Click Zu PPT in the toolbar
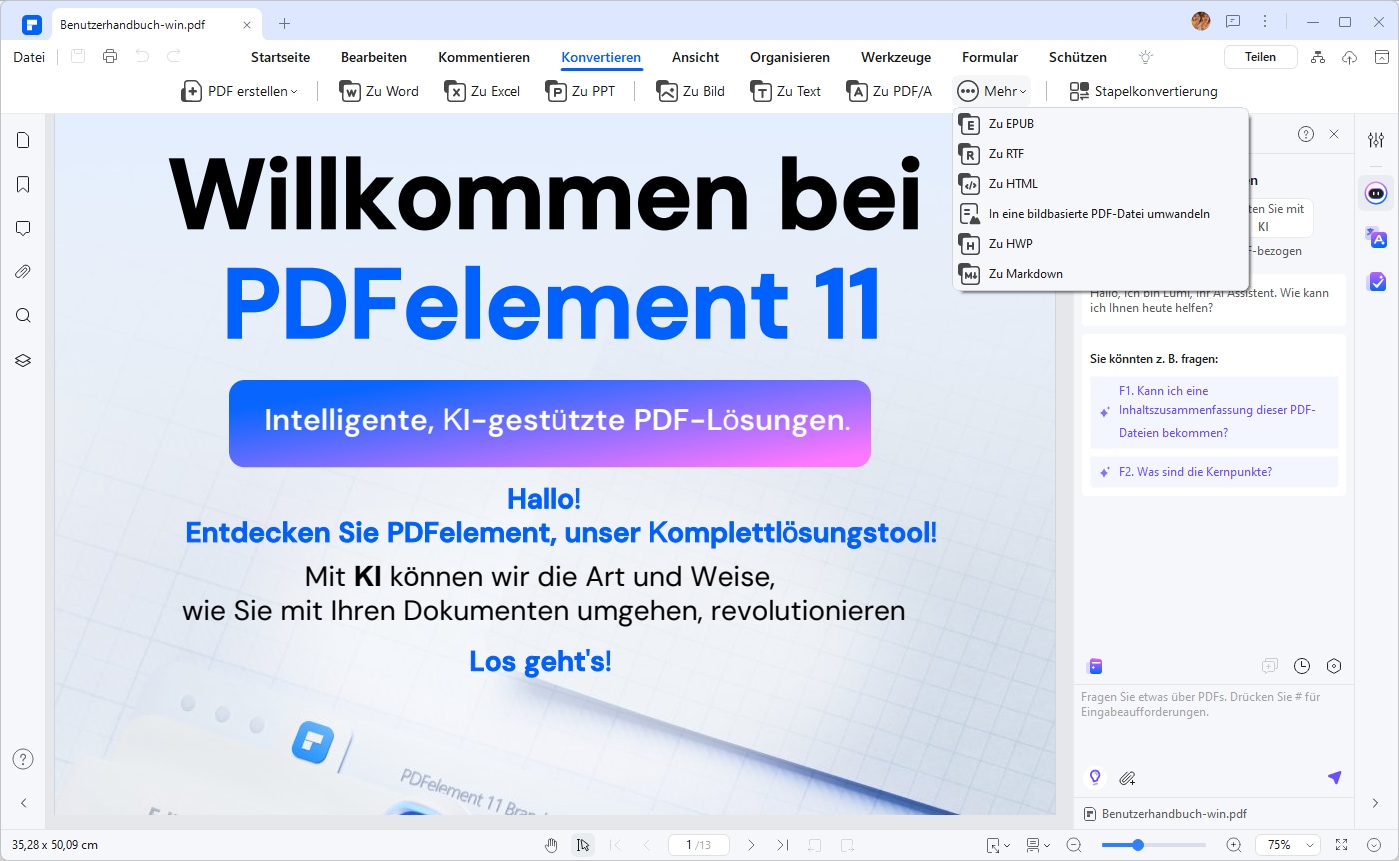1399x861 pixels. click(579, 91)
